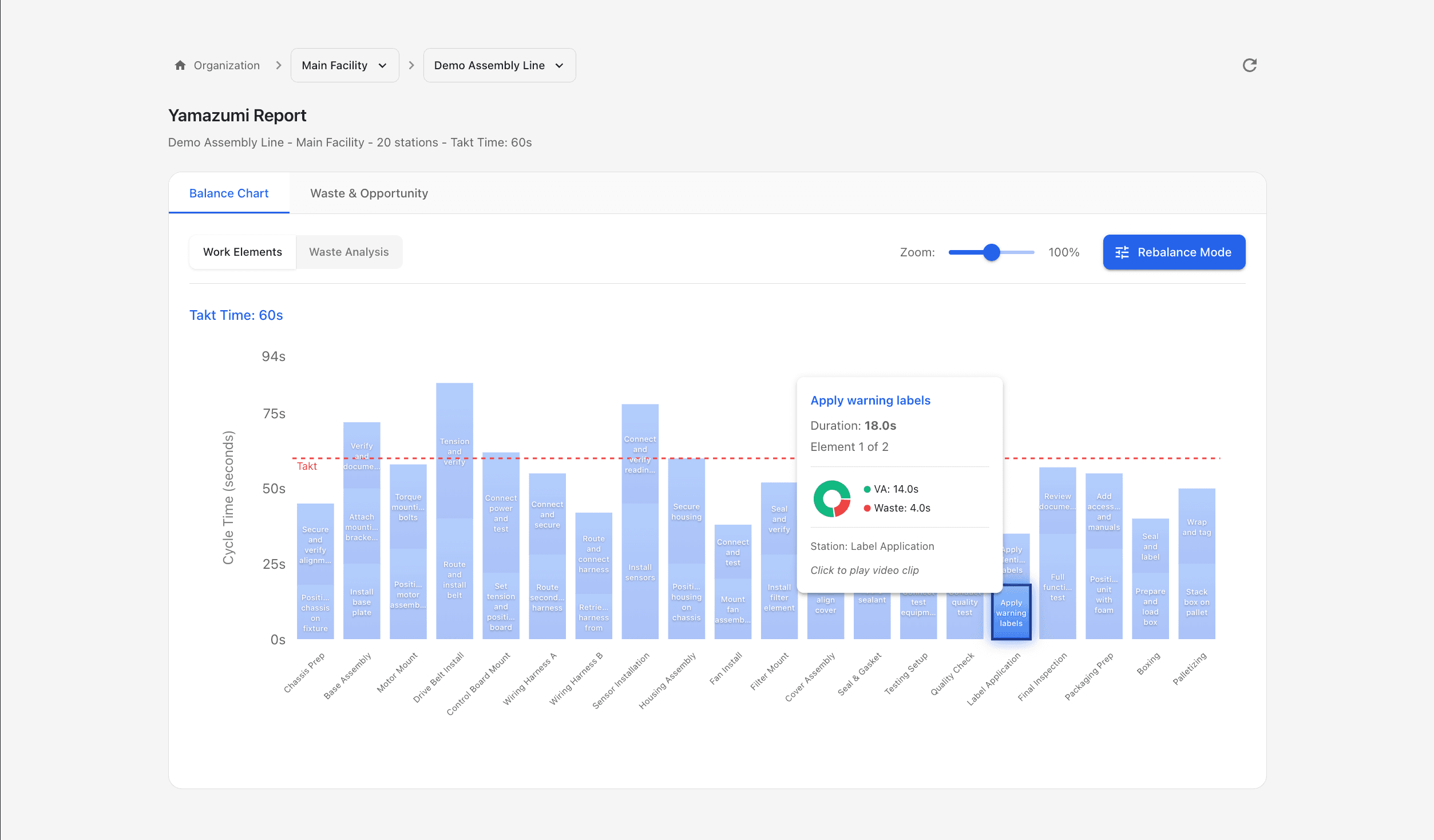Click the home icon in the breadcrumb
The width and height of the screenshot is (1434, 840).
pyautogui.click(x=180, y=65)
